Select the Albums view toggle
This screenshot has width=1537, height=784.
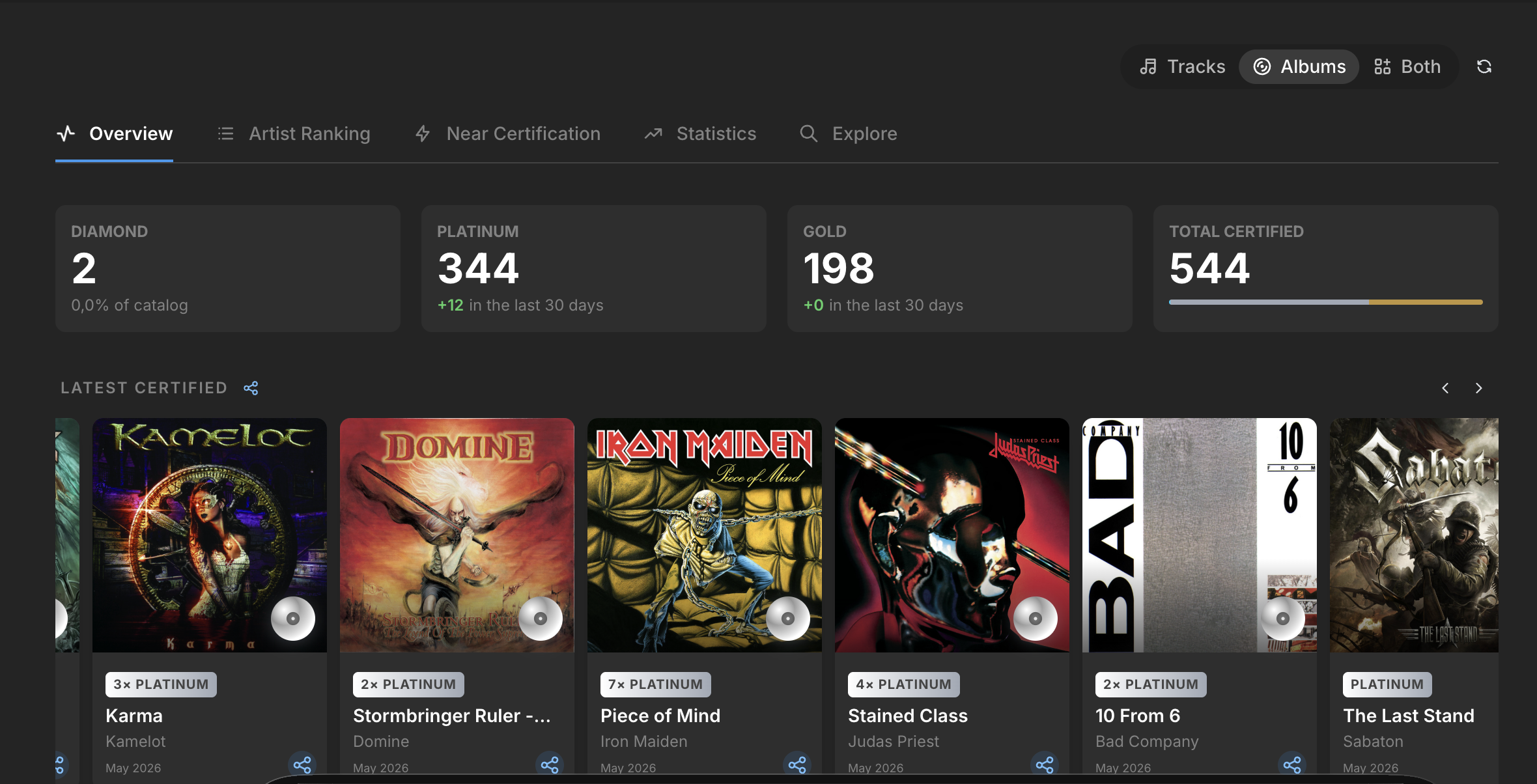point(1299,66)
